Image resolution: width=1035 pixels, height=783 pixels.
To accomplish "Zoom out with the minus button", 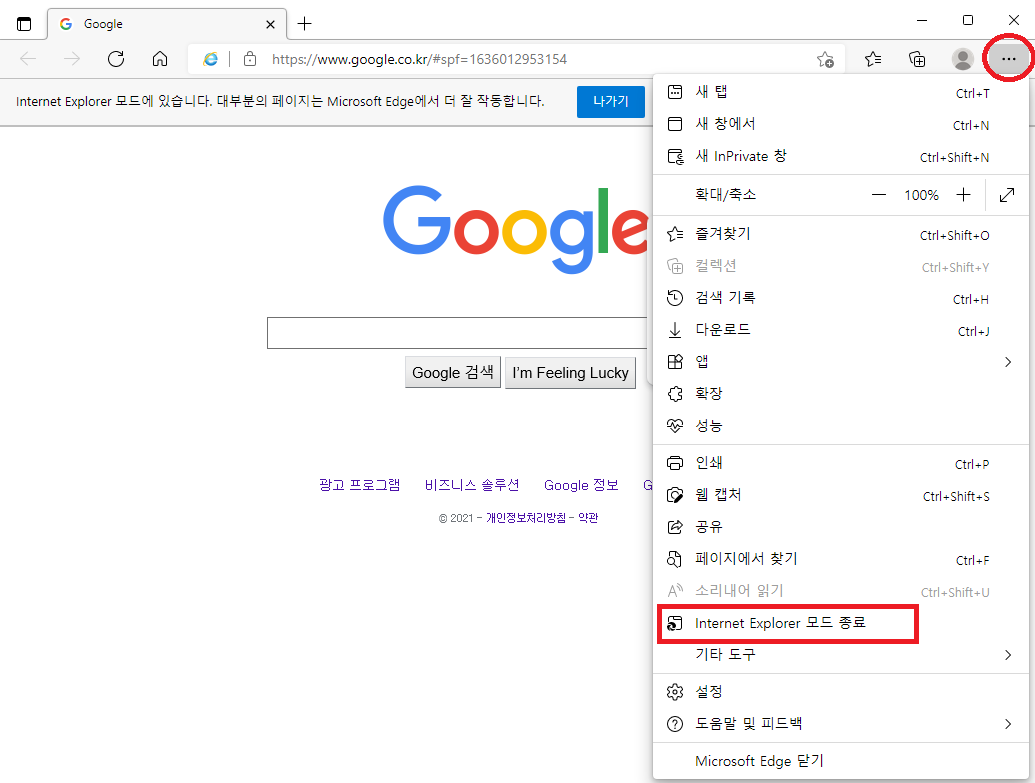I will [x=879, y=195].
